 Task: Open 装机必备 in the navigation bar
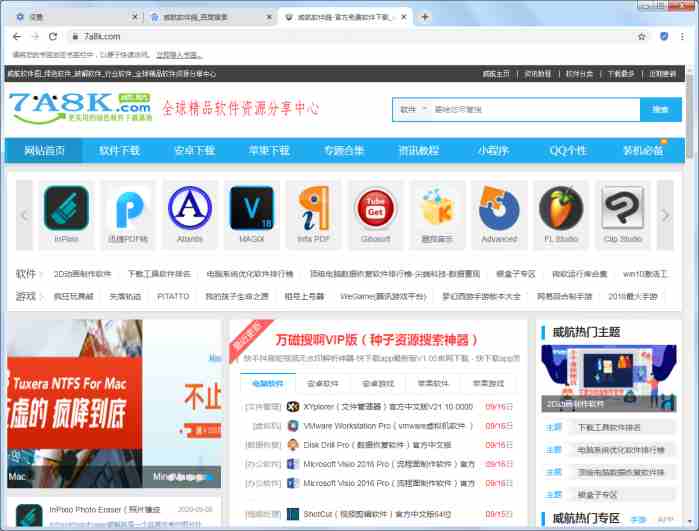643,150
